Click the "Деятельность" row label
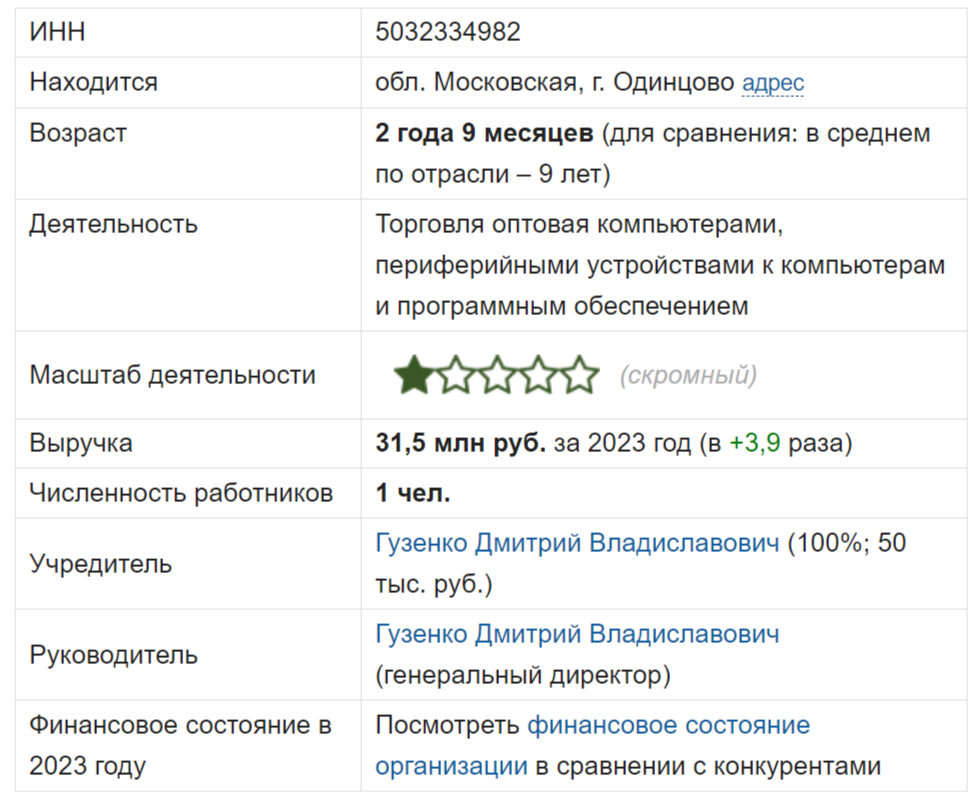Image resolution: width=975 pixels, height=800 pixels. pos(113,224)
